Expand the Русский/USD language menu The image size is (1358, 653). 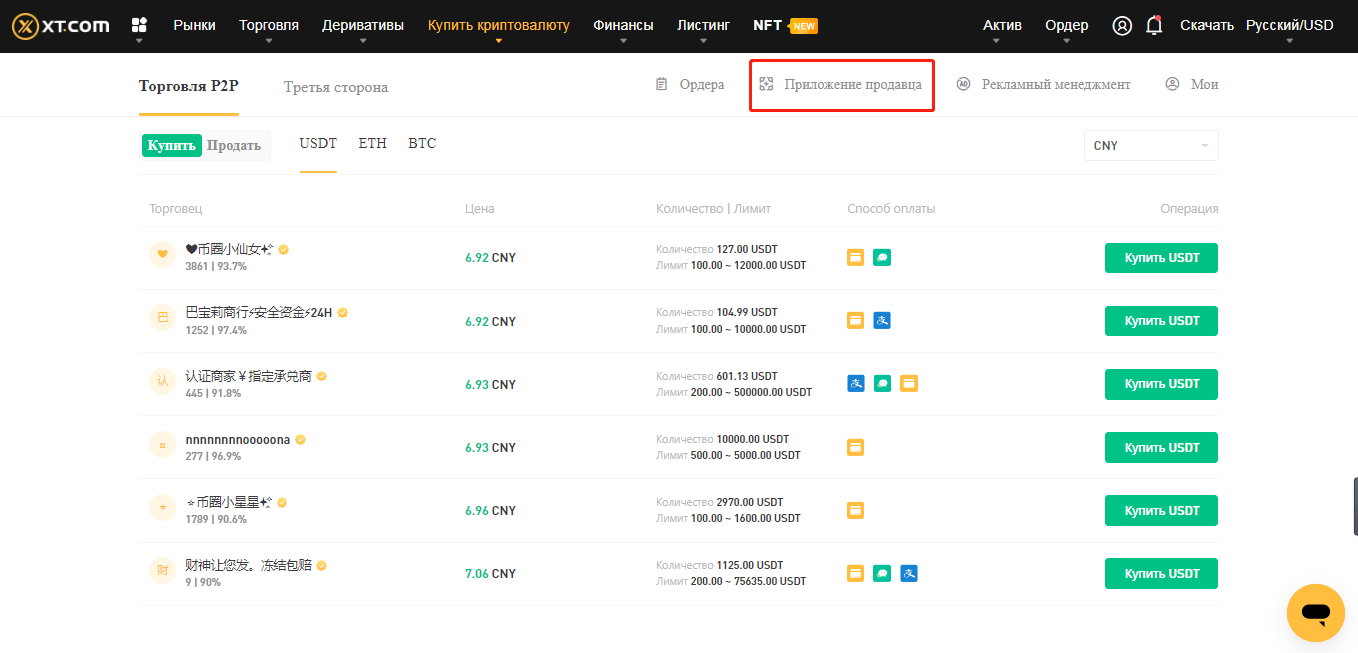pos(1289,26)
